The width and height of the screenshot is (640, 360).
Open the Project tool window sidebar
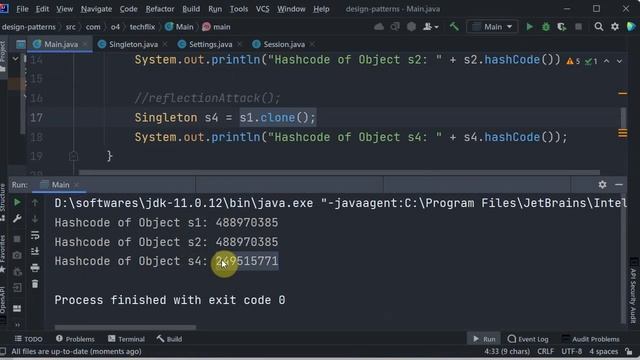click(3, 56)
